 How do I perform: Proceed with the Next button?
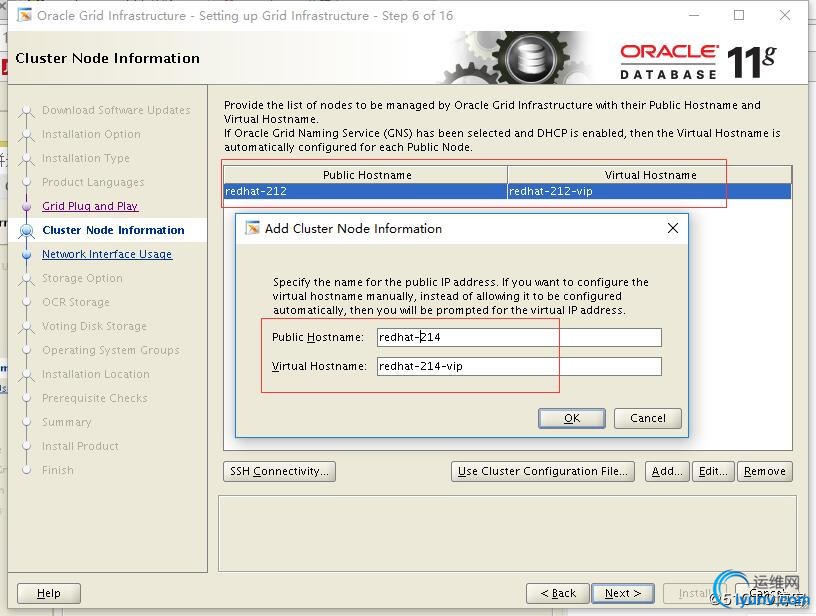623,593
